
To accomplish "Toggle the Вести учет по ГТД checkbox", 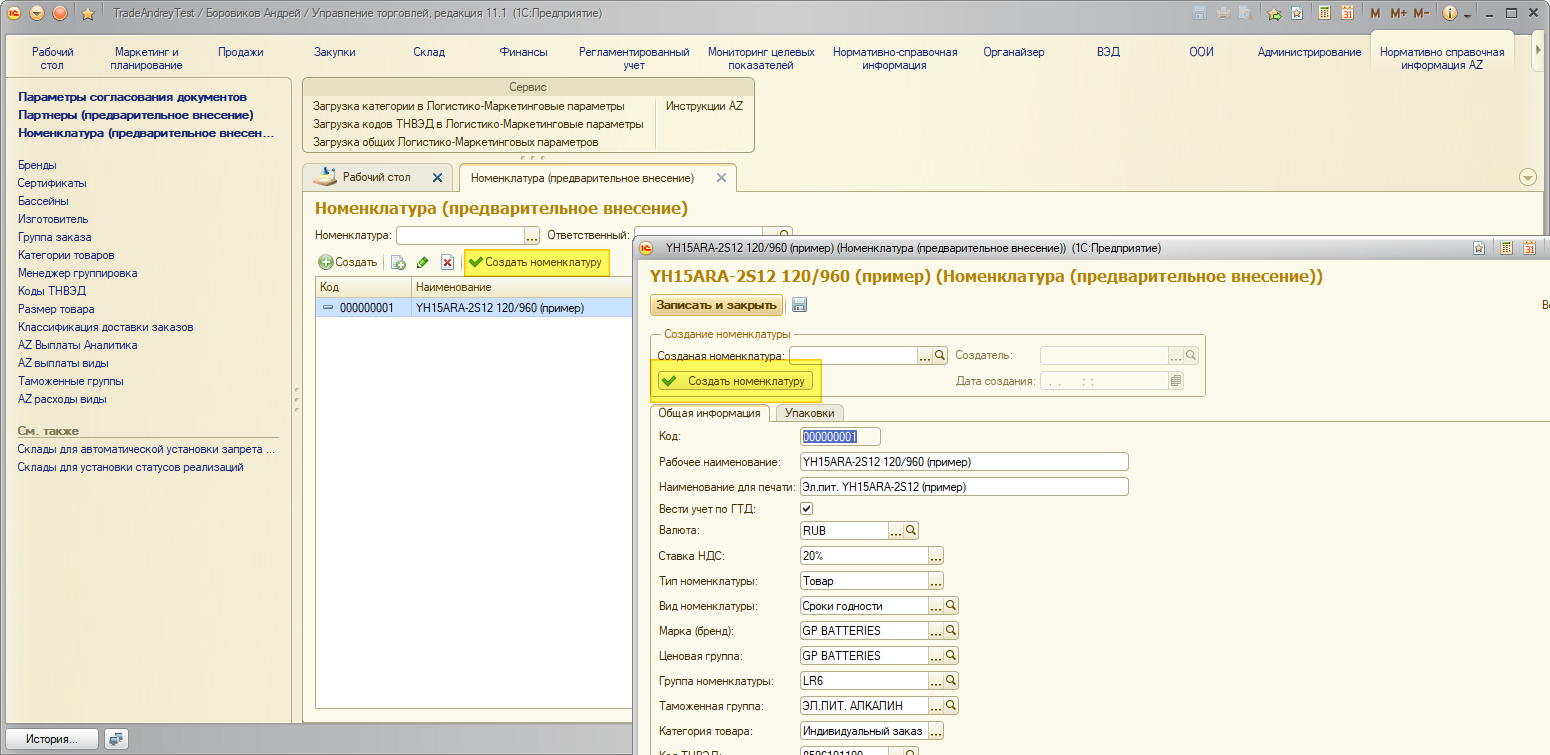I will (x=808, y=509).
